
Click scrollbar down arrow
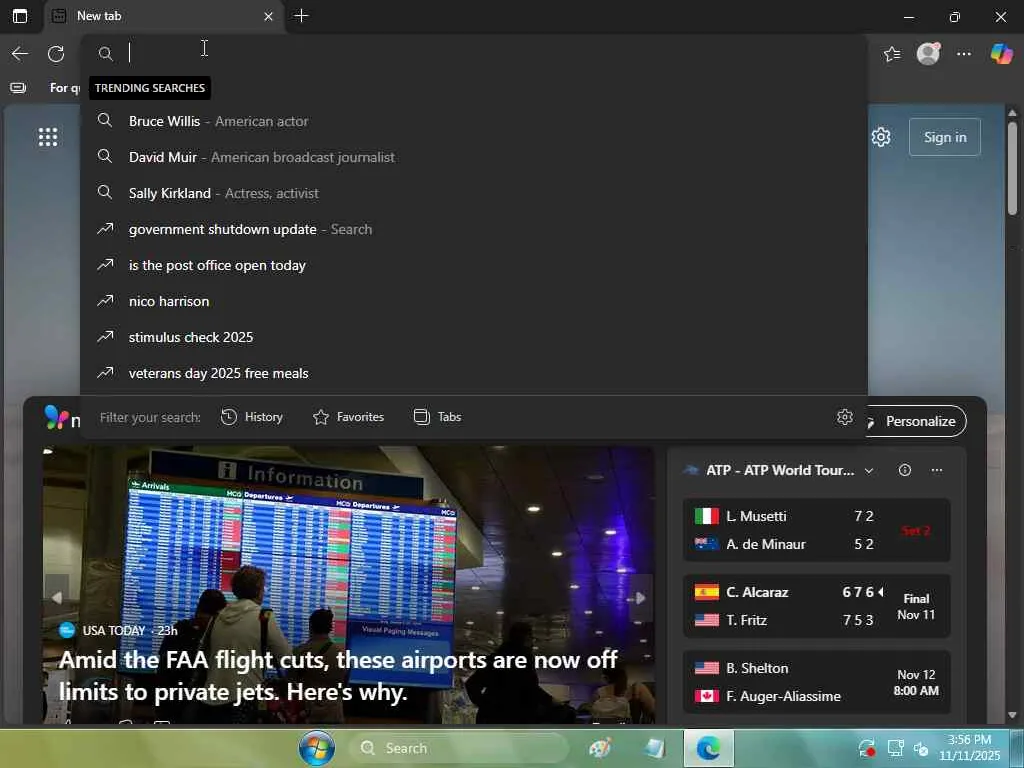click(1012, 716)
